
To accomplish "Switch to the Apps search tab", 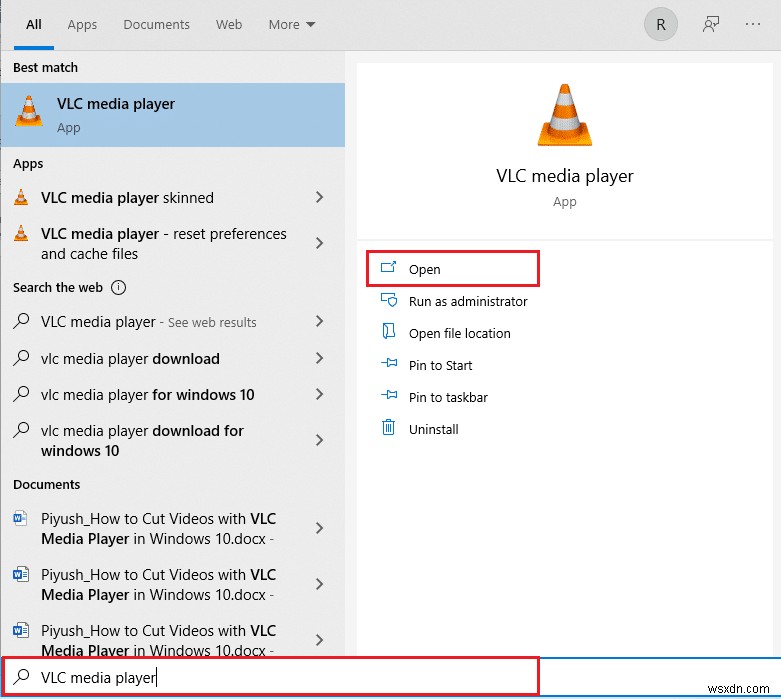I will click(82, 25).
